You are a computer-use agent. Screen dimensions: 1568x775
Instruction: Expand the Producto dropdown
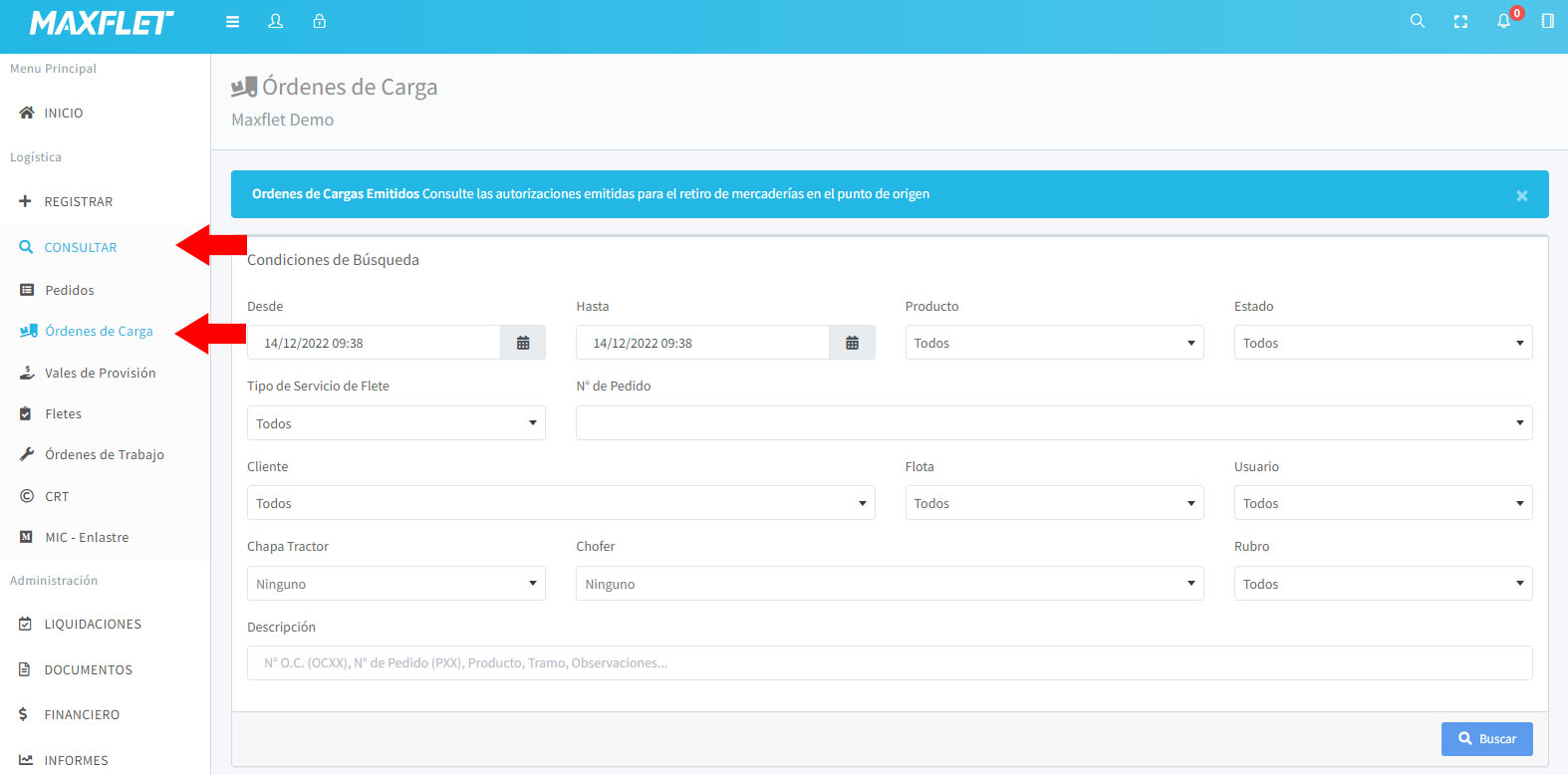pos(1054,343)
